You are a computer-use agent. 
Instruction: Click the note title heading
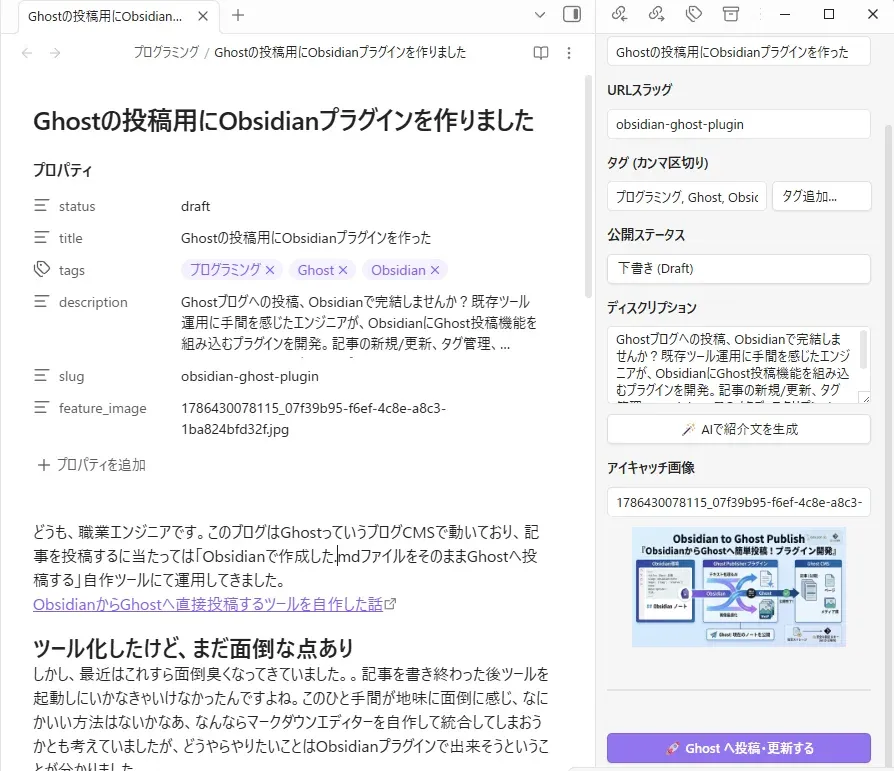point(283,121)
